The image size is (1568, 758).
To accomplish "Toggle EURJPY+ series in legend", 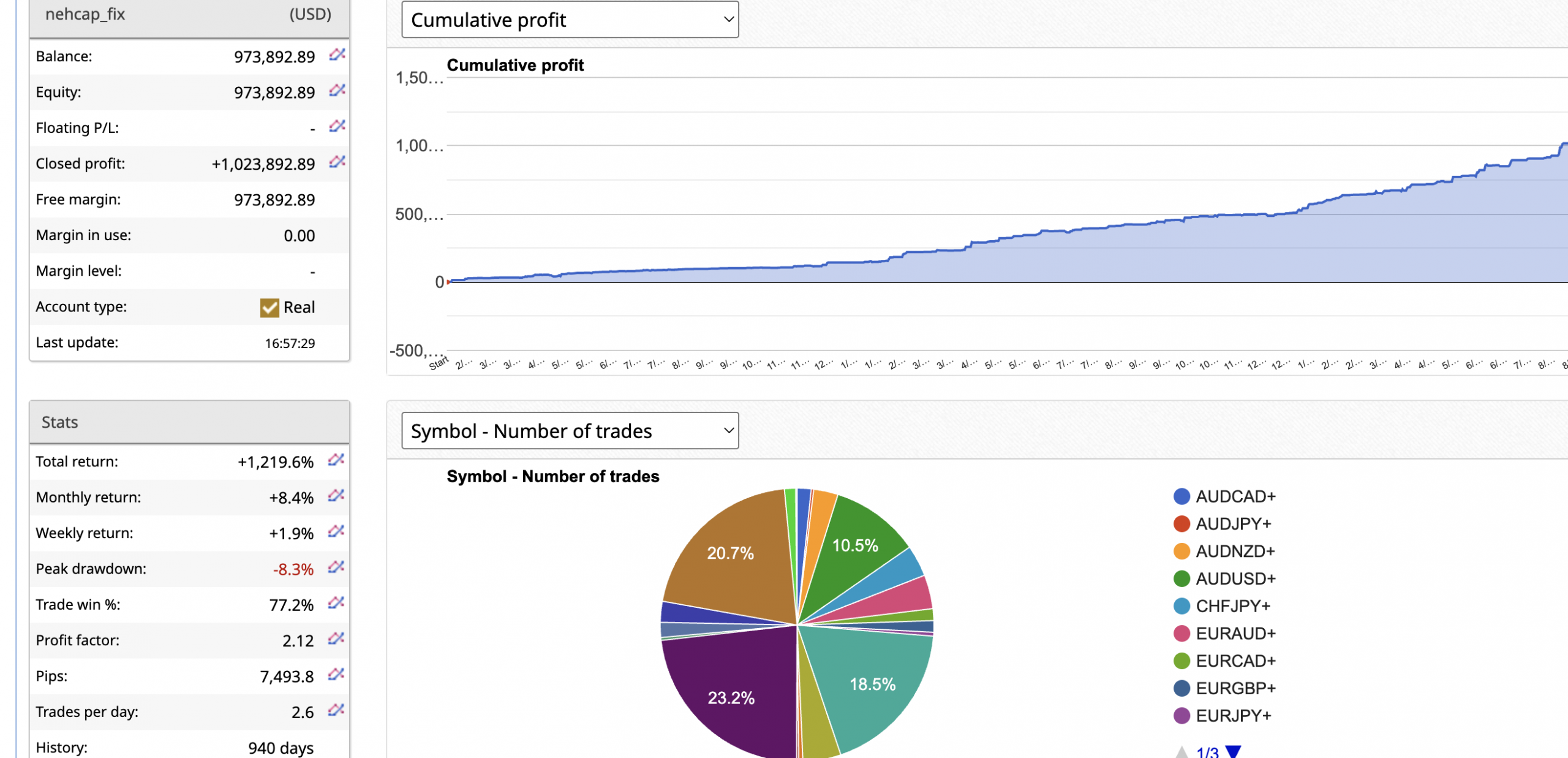I will 1232,716.
